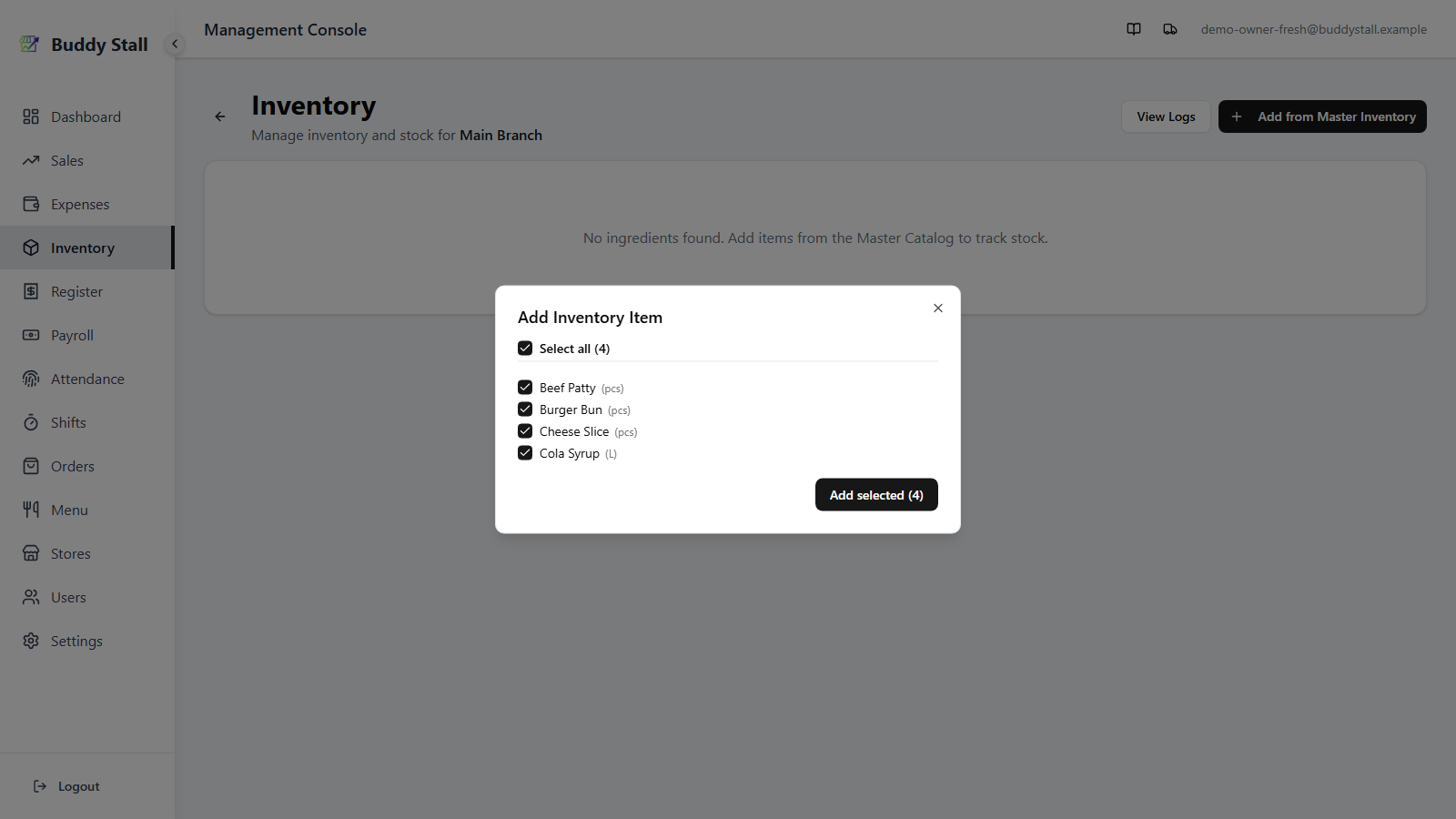Click the Management Console title

(285, 29)
